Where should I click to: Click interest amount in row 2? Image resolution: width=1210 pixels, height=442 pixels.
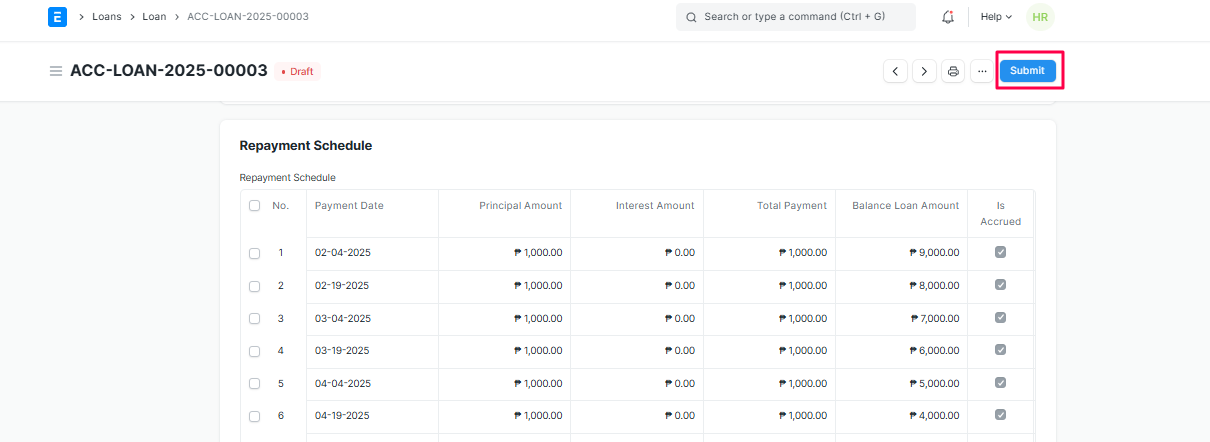[x=680, y=286]
